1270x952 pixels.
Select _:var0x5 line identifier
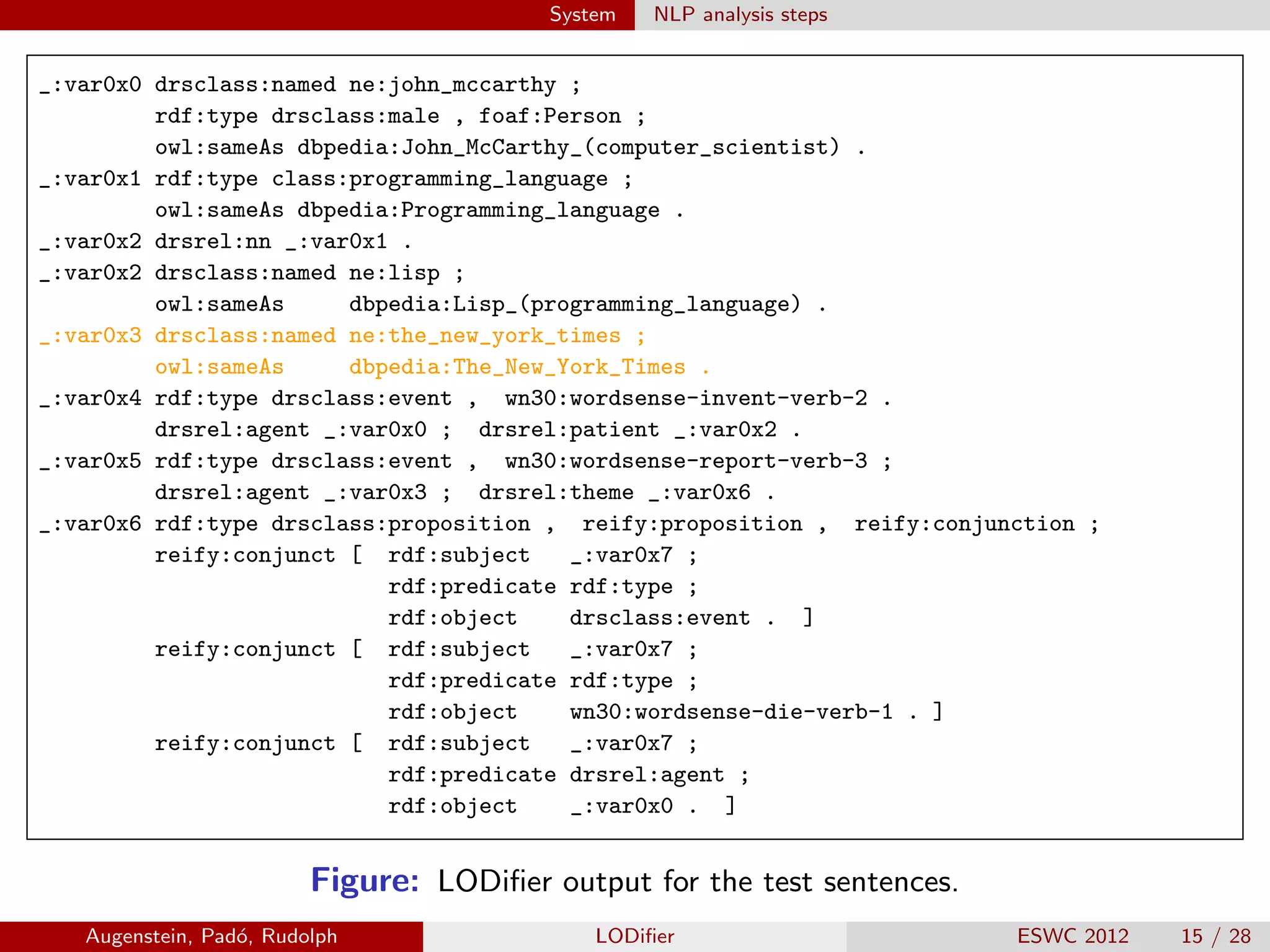(91, 461)
